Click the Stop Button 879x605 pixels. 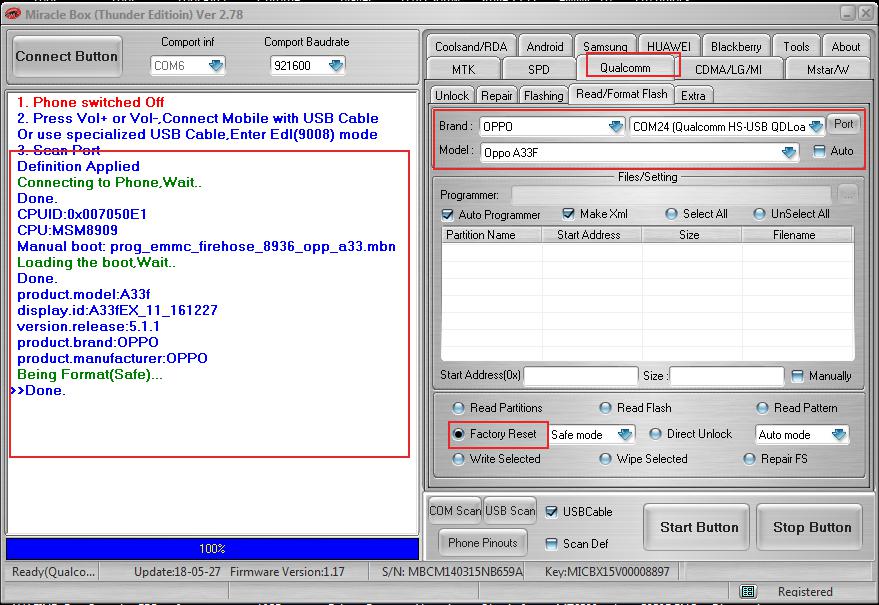[809, 527]
